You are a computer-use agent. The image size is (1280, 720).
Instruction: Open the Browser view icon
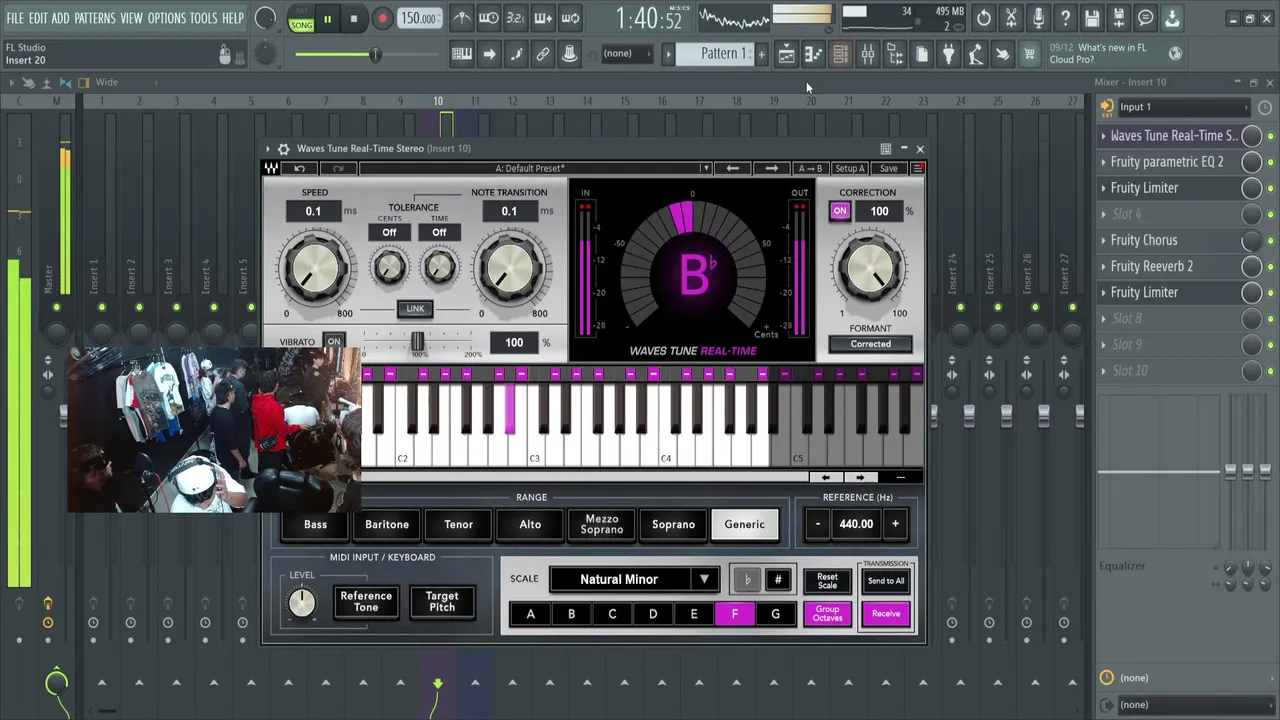895,55
